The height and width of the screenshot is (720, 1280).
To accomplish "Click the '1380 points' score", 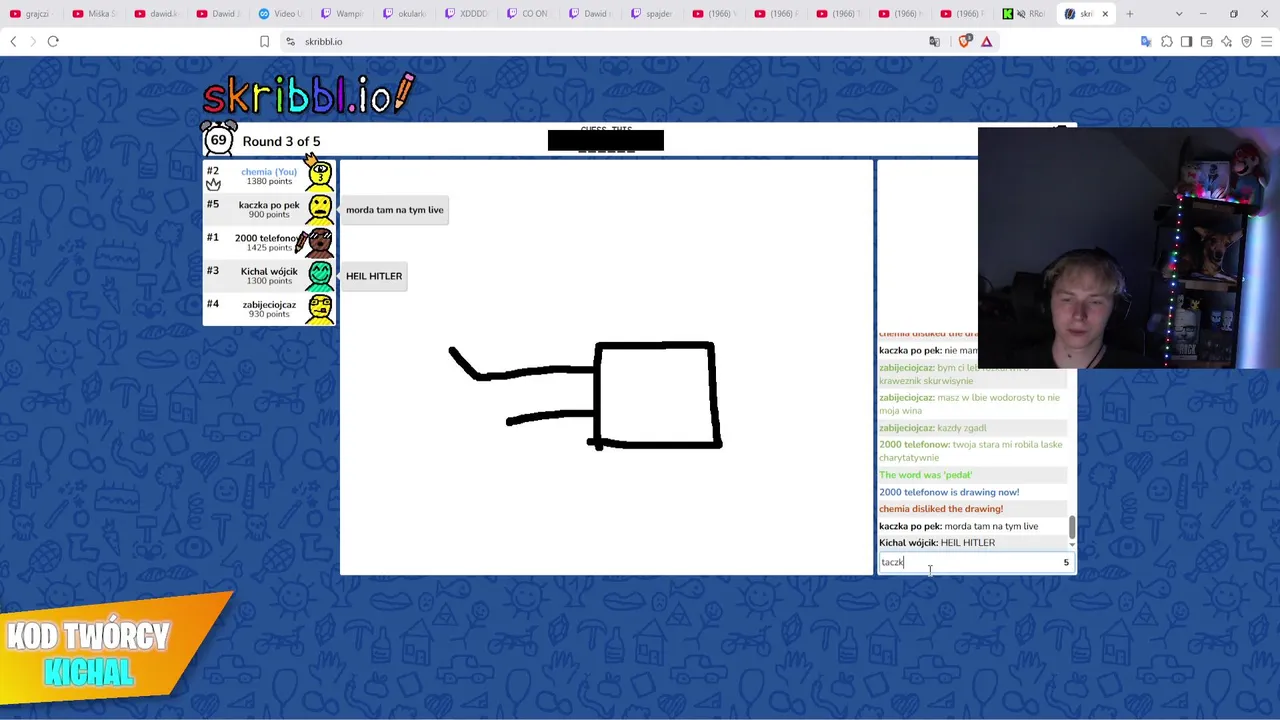I will [269, 182].
